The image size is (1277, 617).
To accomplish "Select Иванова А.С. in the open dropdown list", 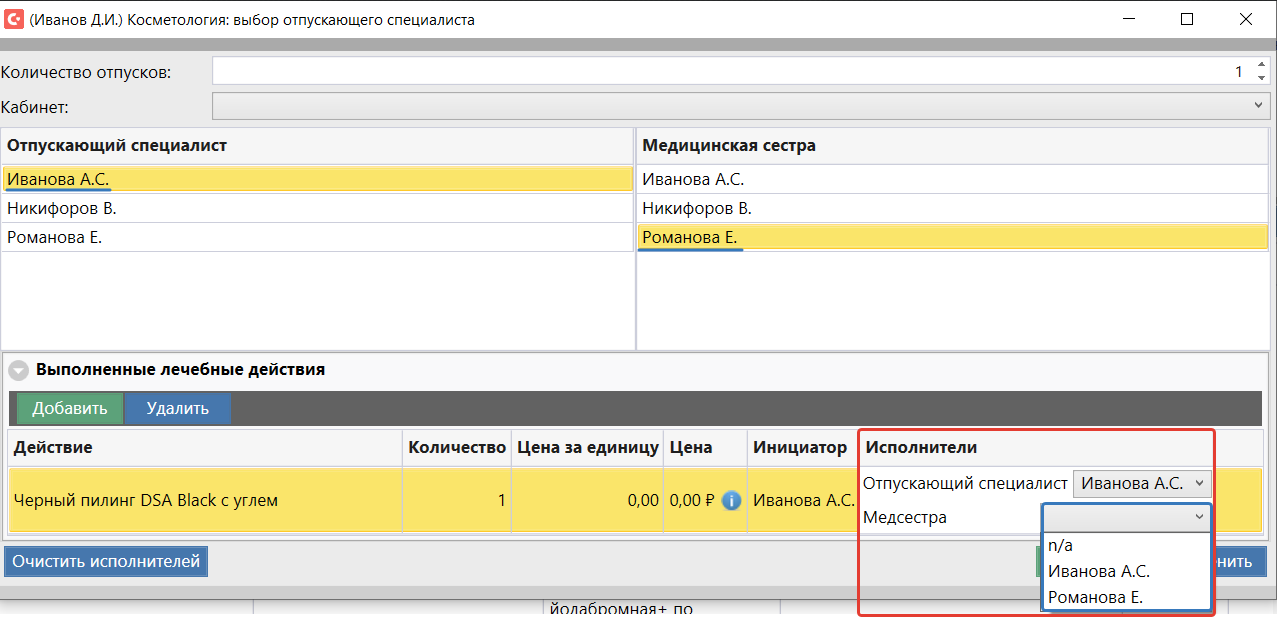I will click(1098, 571).
